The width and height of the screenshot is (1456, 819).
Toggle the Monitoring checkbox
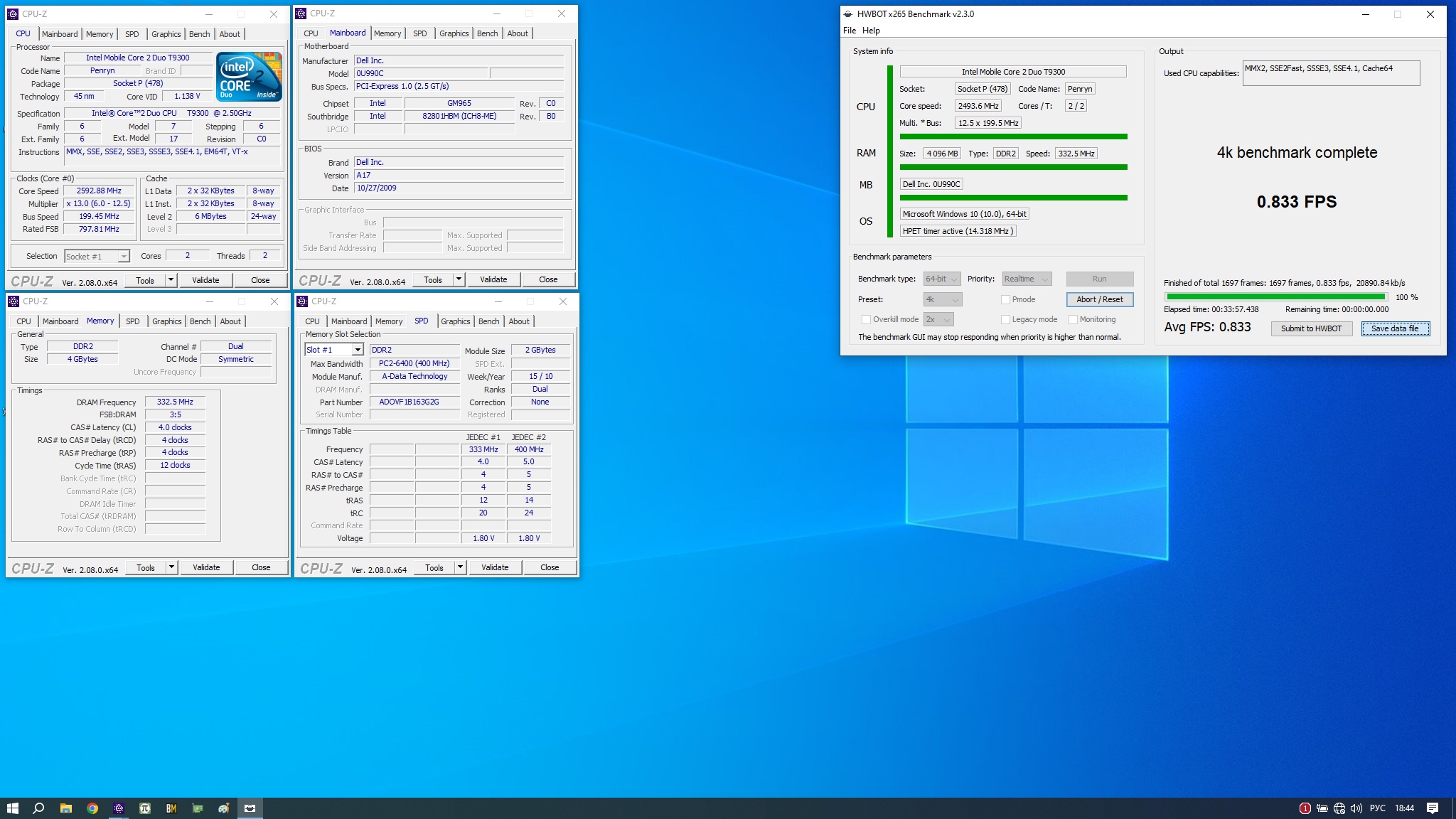click(x=1073, y=319)
